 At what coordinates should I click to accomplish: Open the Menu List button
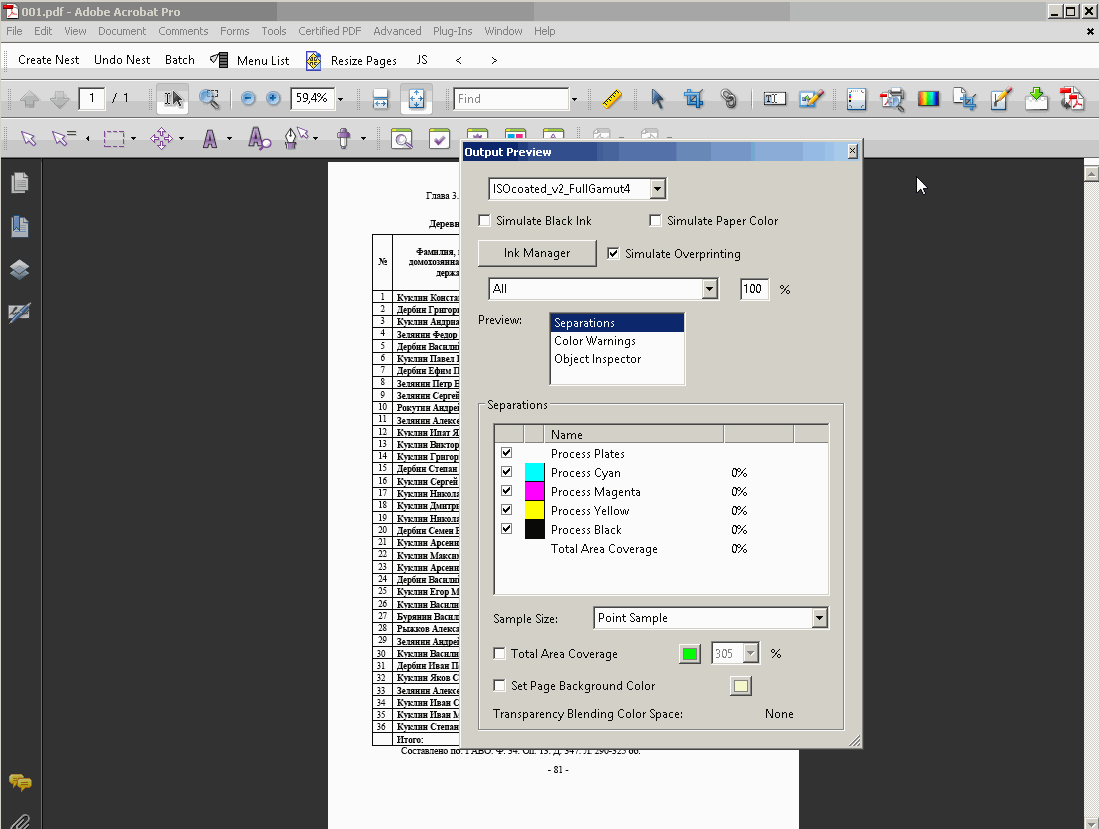click(250, 61)
